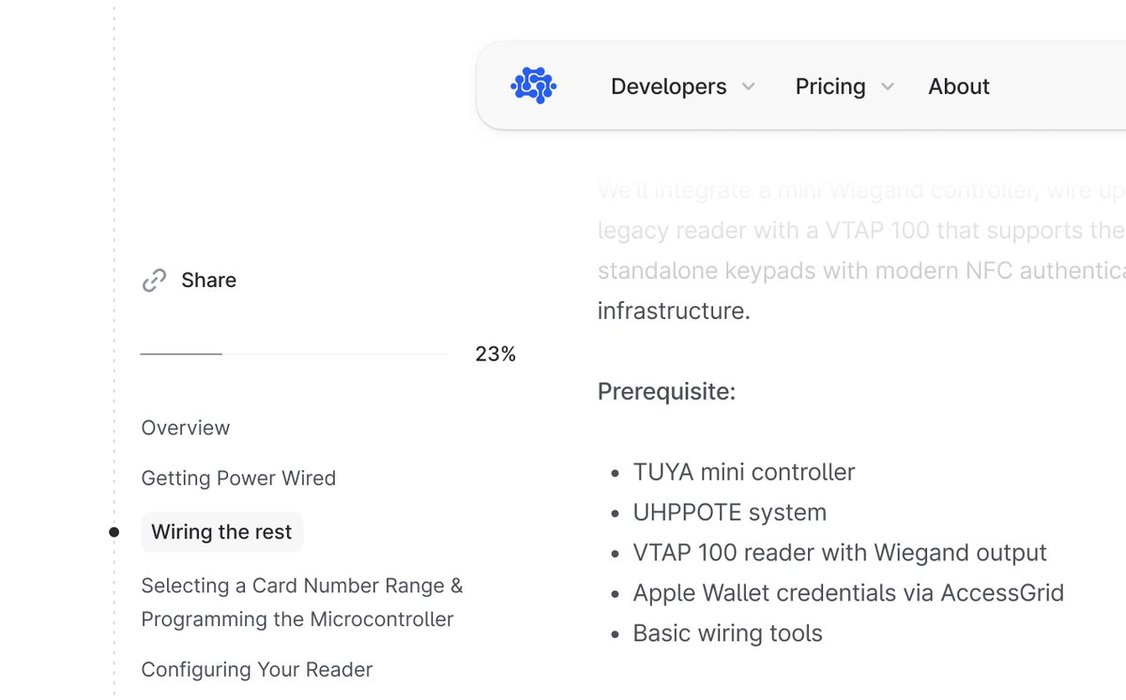Screen dimensions: 1126x700
Task: Go to the About page
Action: (958, 87)
